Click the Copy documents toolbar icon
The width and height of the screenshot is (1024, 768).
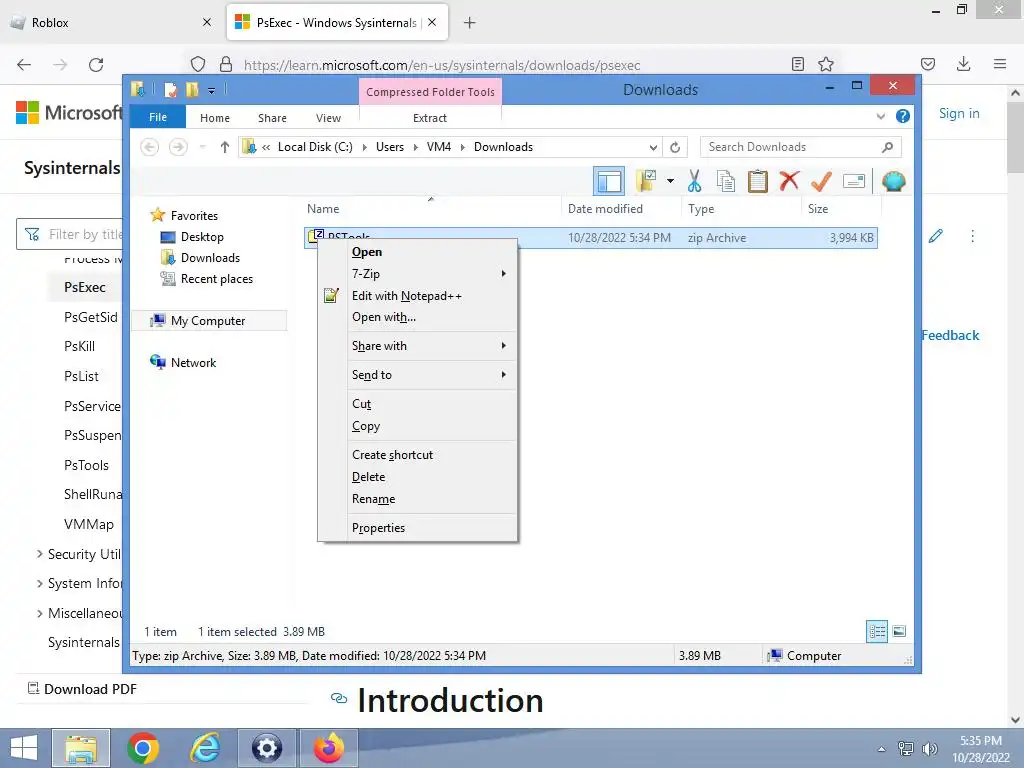click(x=726, y=181)
